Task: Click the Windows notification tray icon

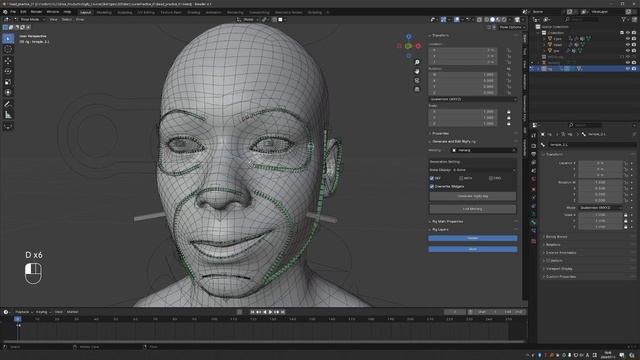Action: 622,355
